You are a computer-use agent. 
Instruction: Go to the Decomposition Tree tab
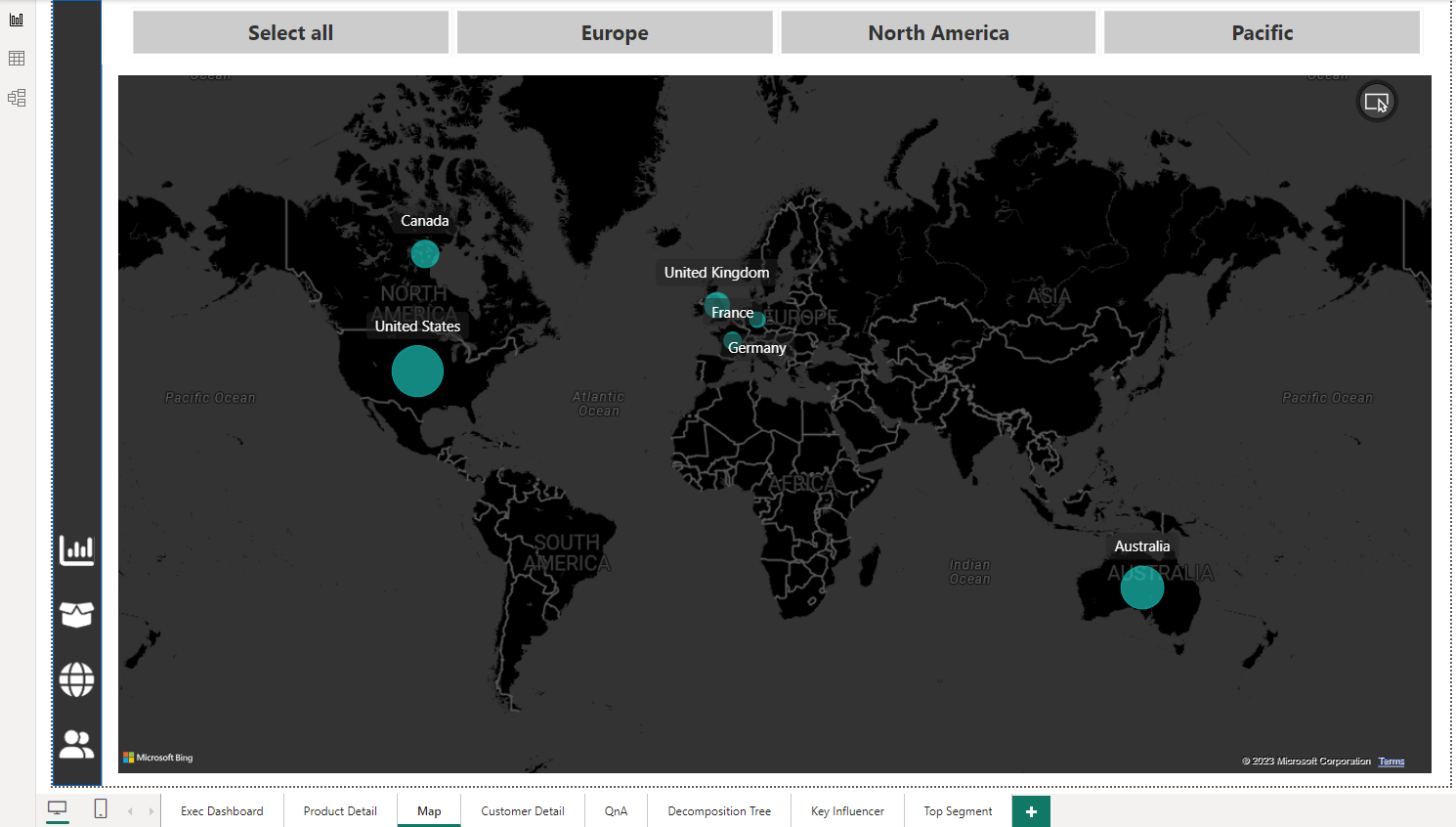719,811
